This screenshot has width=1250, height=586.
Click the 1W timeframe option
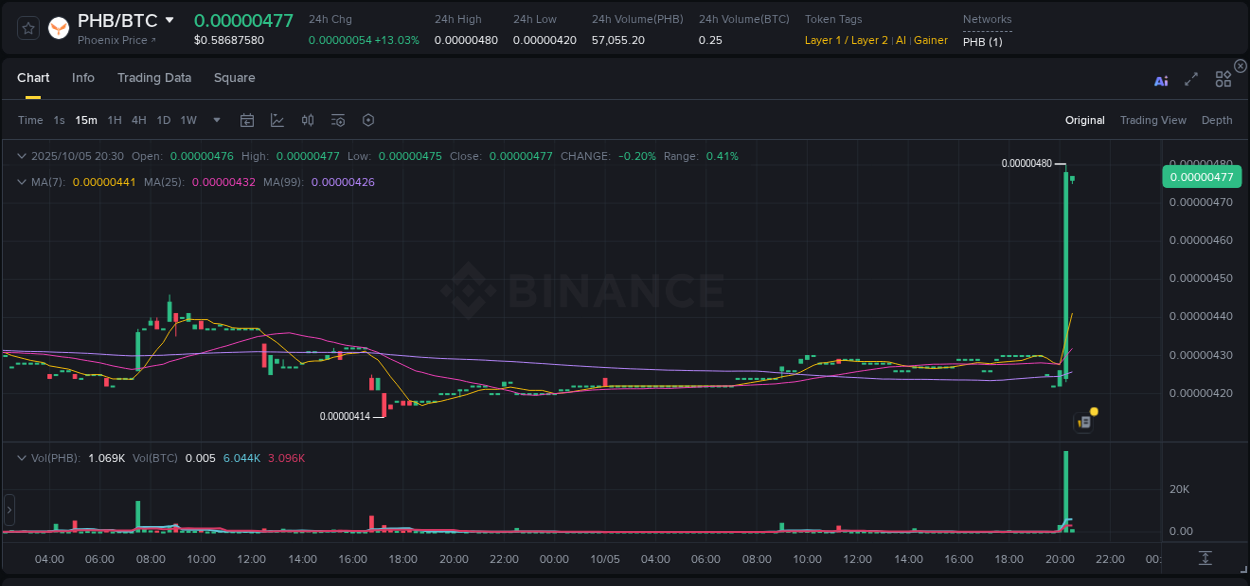[x=188, y=120]
